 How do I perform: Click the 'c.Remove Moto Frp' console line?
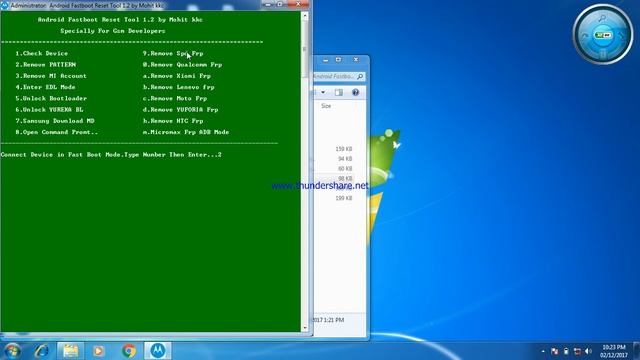[x=175, y=98]
